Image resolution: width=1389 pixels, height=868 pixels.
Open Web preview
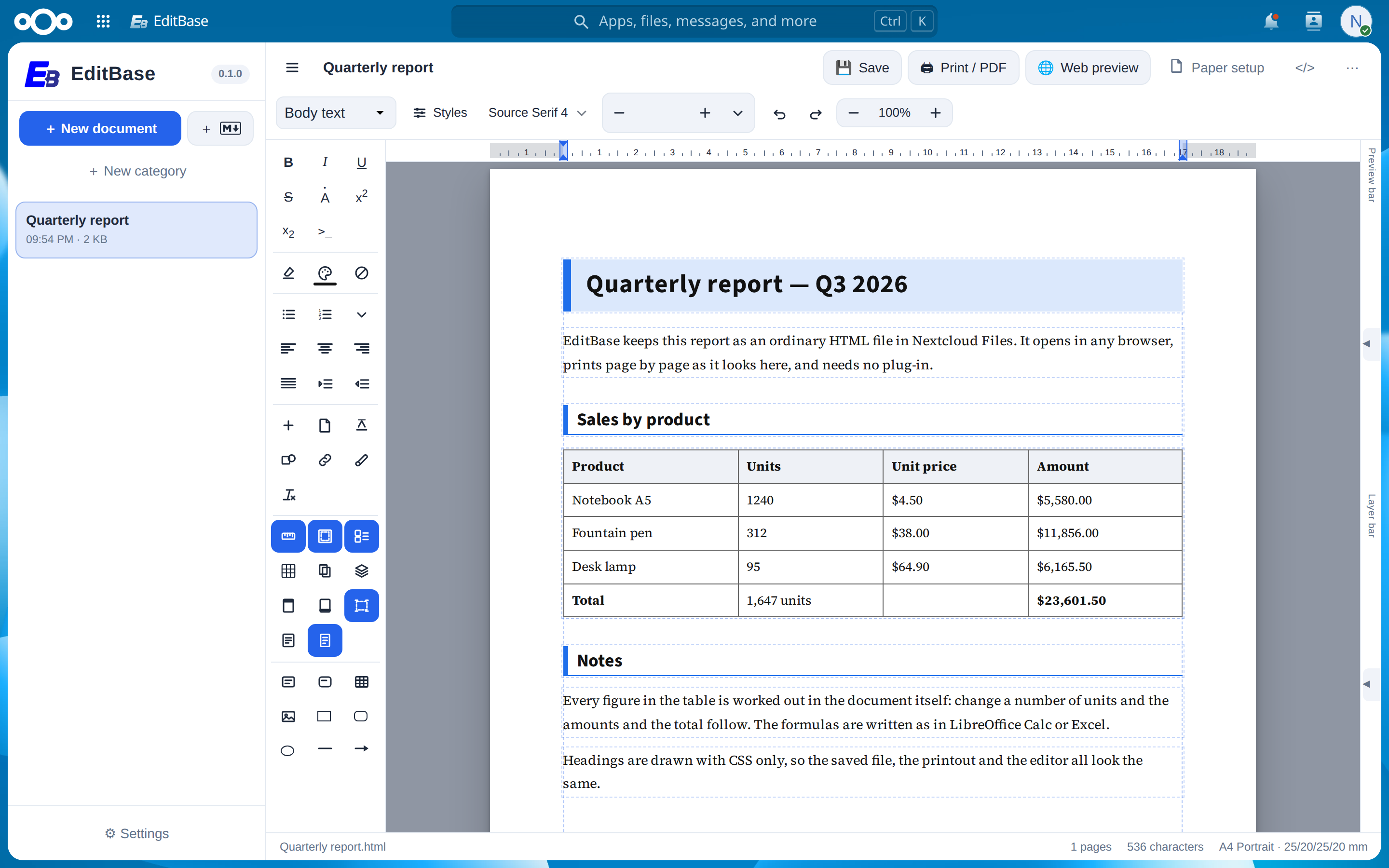coord(1088,68)
